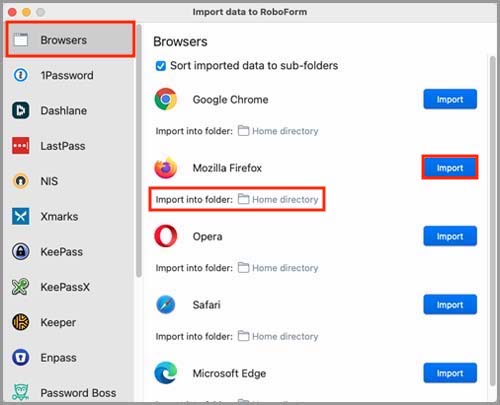
Task: Click the sidebar list scrollbar
Action: pos(139,150)
